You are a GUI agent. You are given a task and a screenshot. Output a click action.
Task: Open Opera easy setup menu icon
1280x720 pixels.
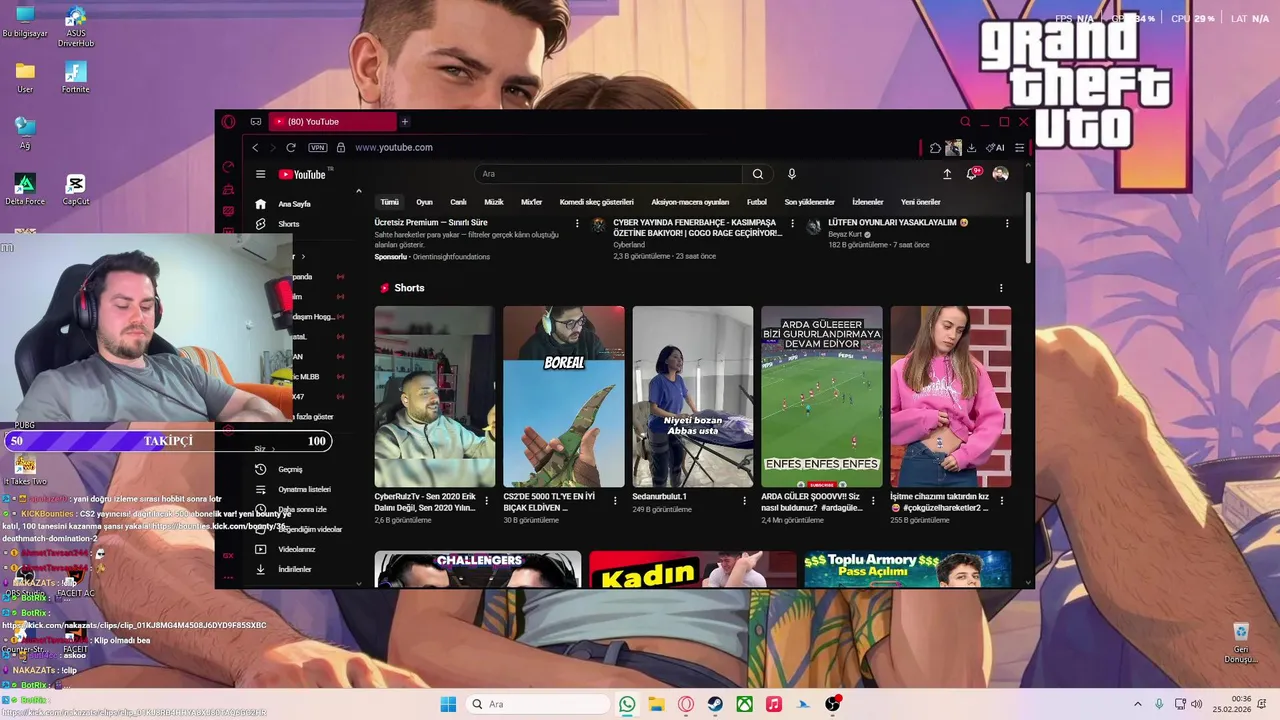[1019, 148]
